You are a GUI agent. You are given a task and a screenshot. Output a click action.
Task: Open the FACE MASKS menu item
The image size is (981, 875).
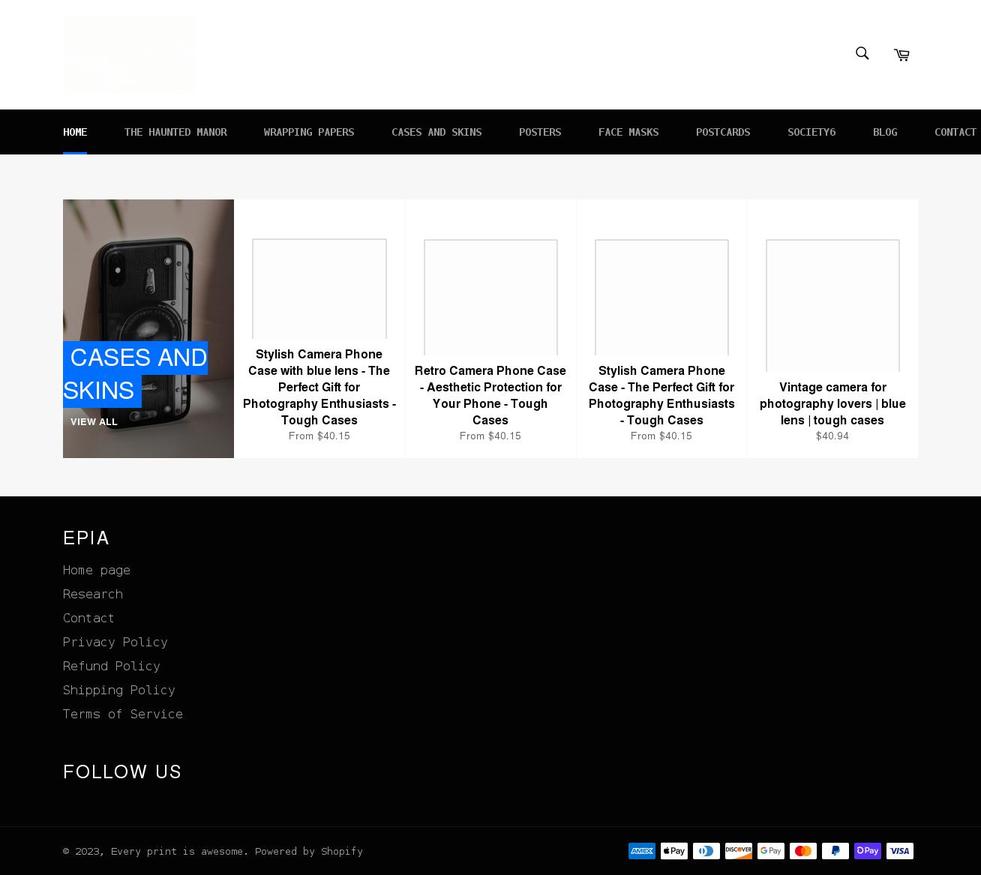click(x=628, y=132)
